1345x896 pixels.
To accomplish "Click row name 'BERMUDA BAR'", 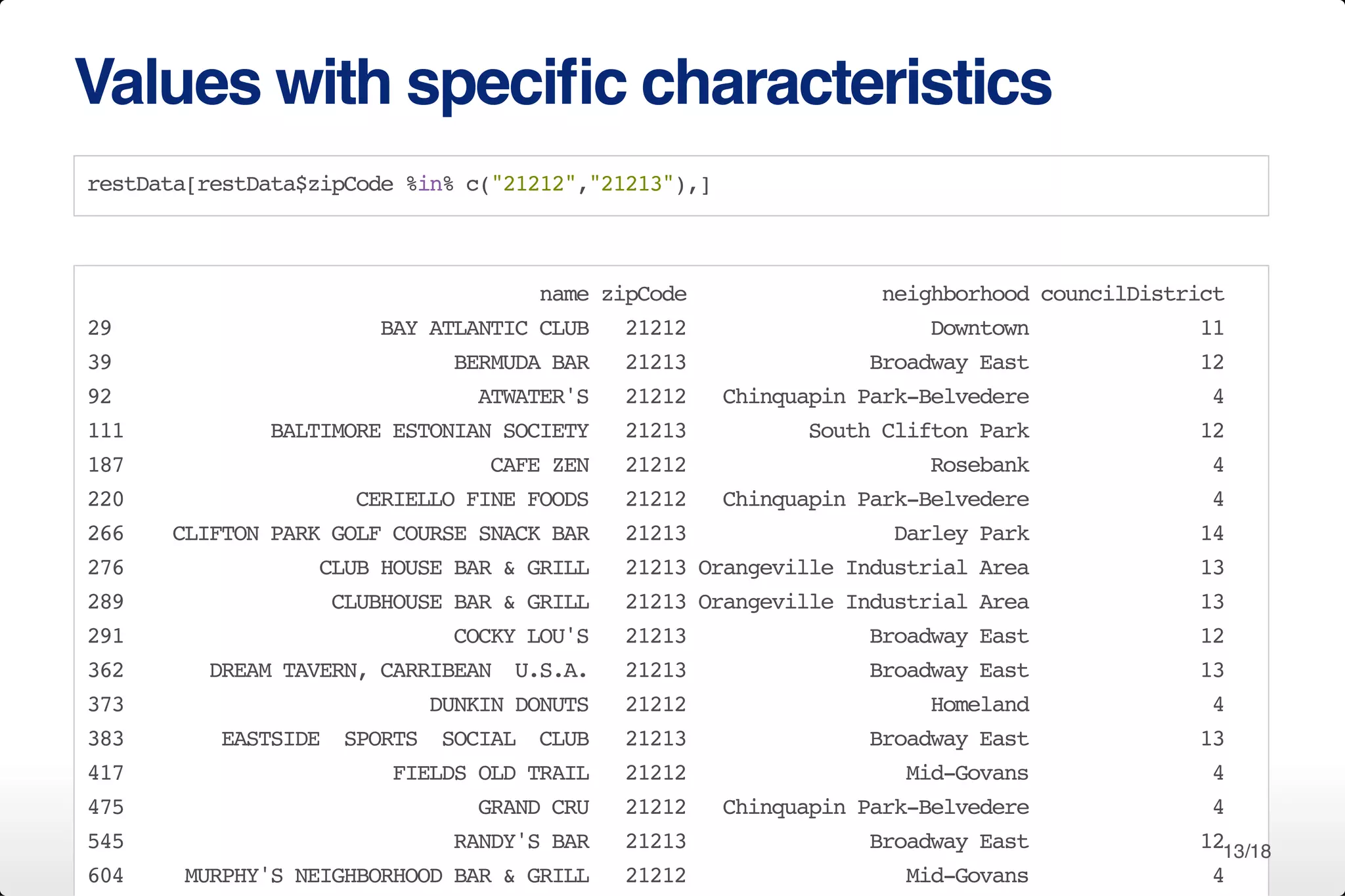I will [521, 362].
